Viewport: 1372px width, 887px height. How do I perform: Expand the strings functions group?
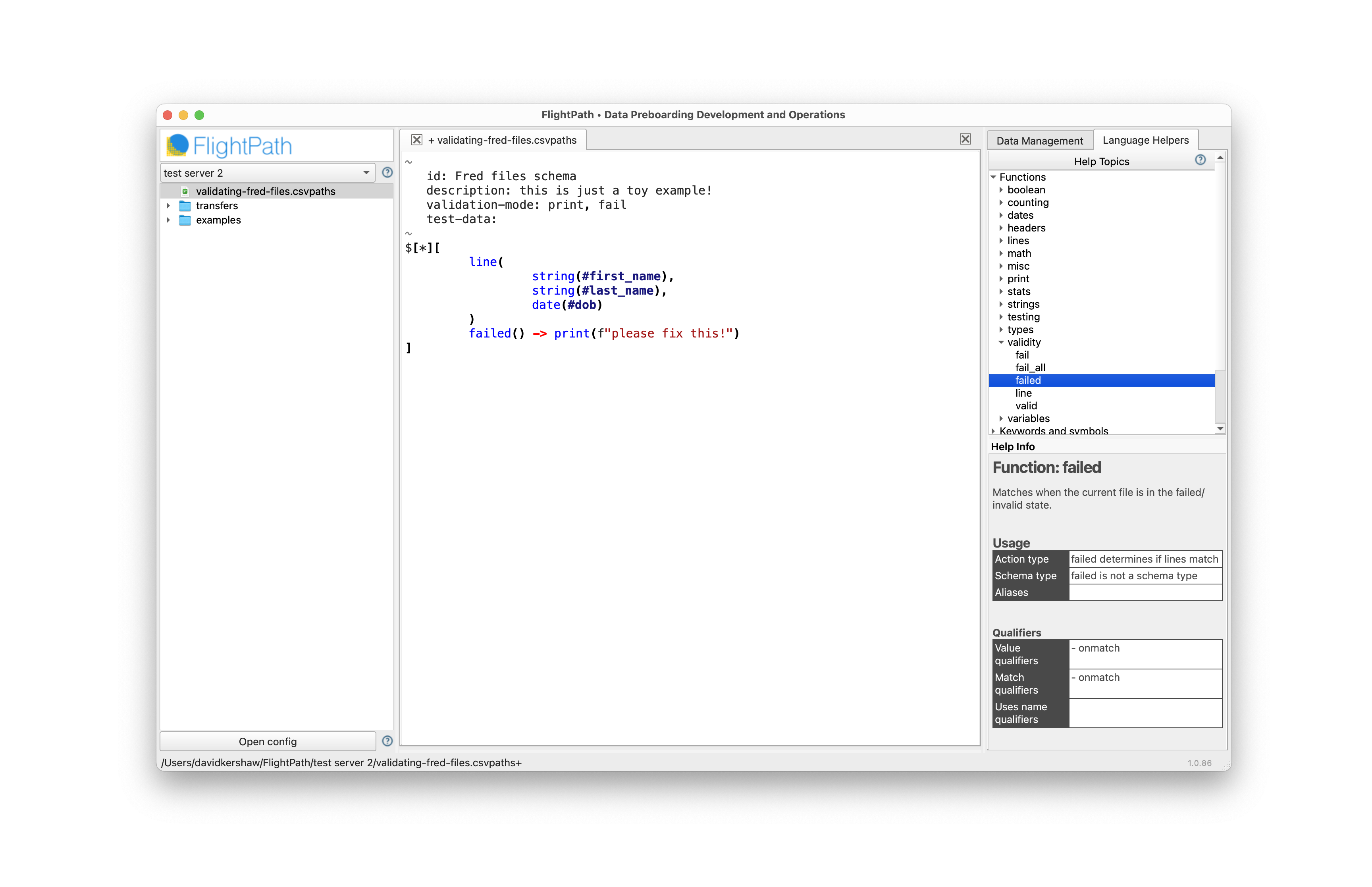[x=1001, y=304]
